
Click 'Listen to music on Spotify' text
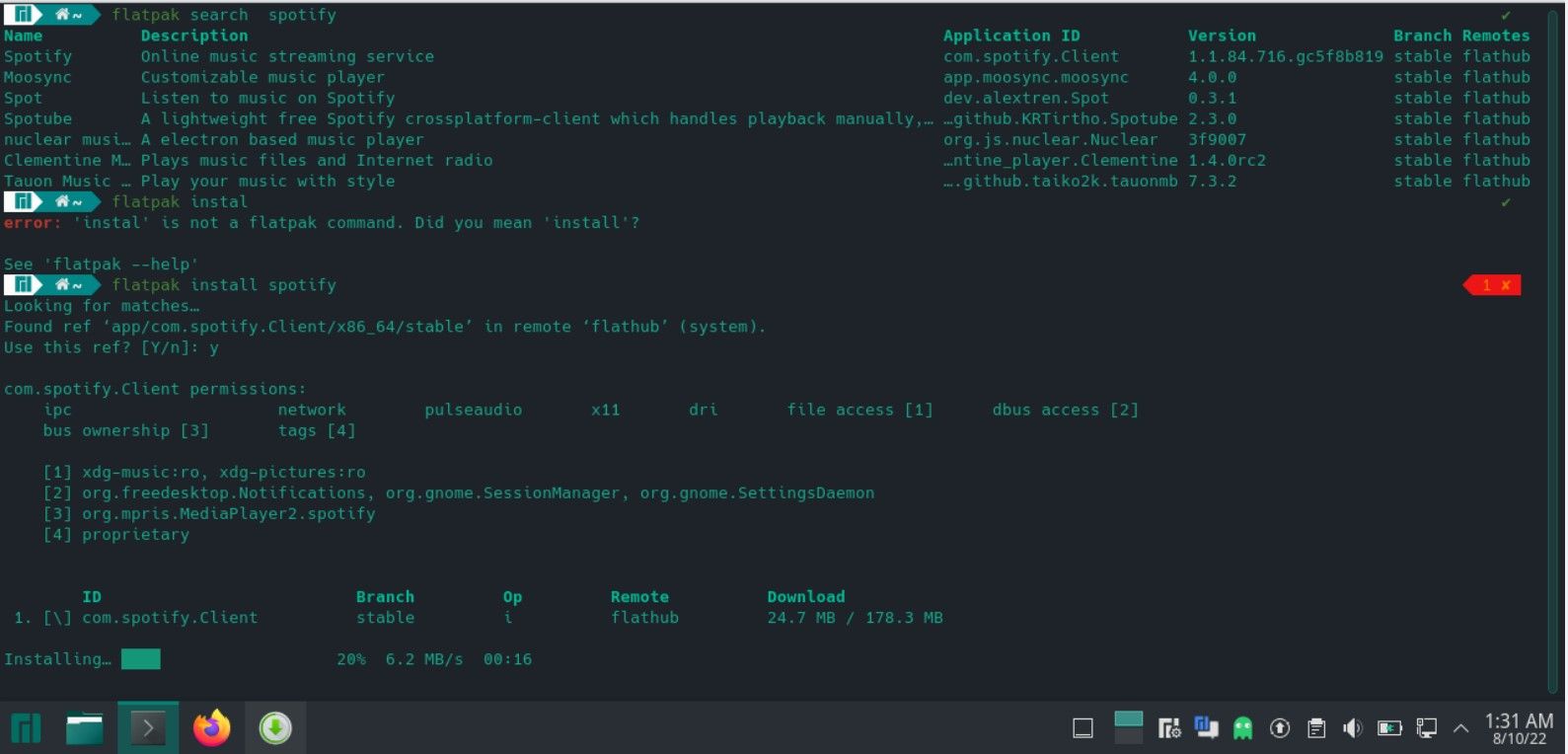(267, 98)
